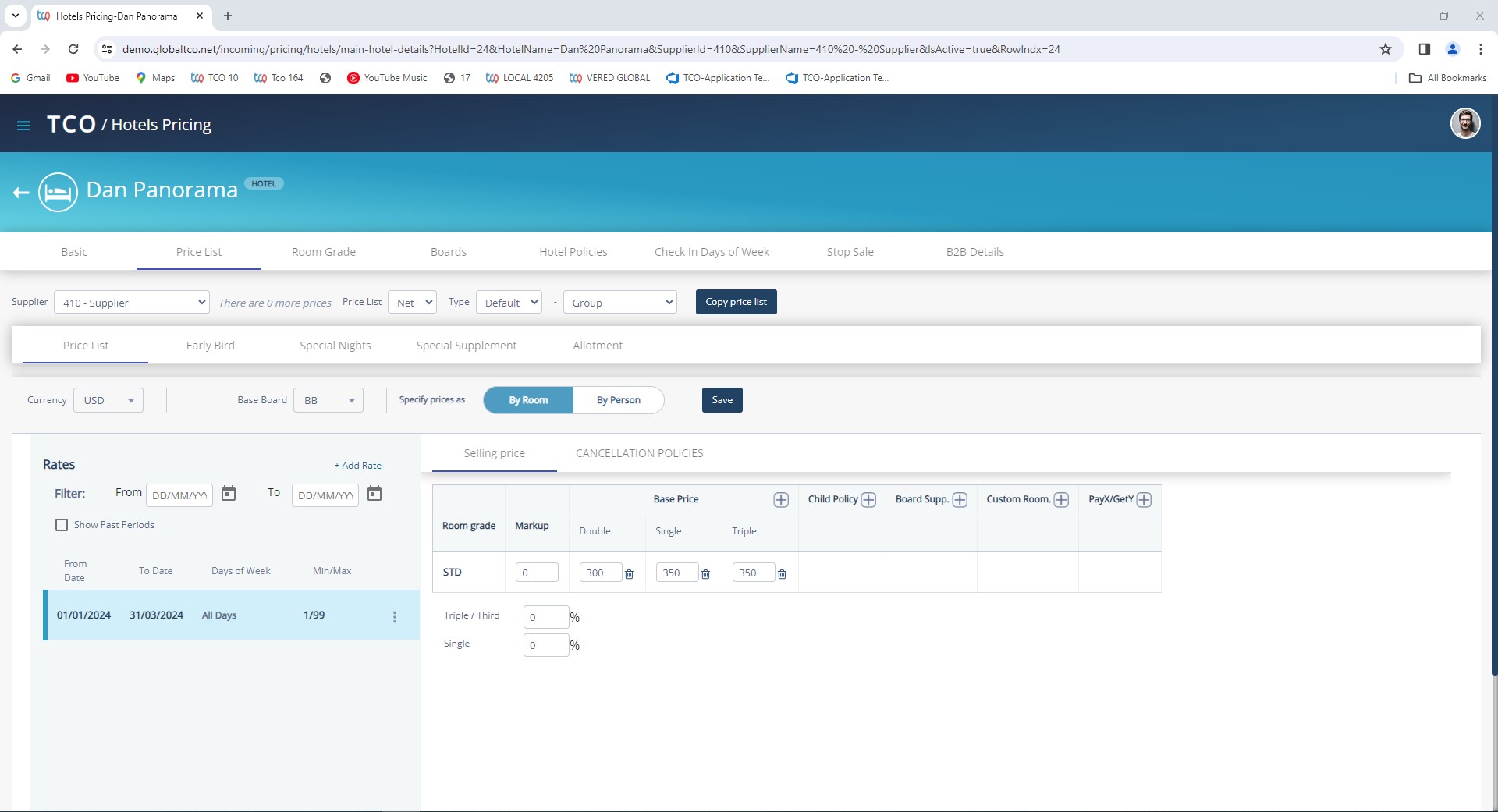Open the Chrome three-dot menu

[x=1480, y=49]
